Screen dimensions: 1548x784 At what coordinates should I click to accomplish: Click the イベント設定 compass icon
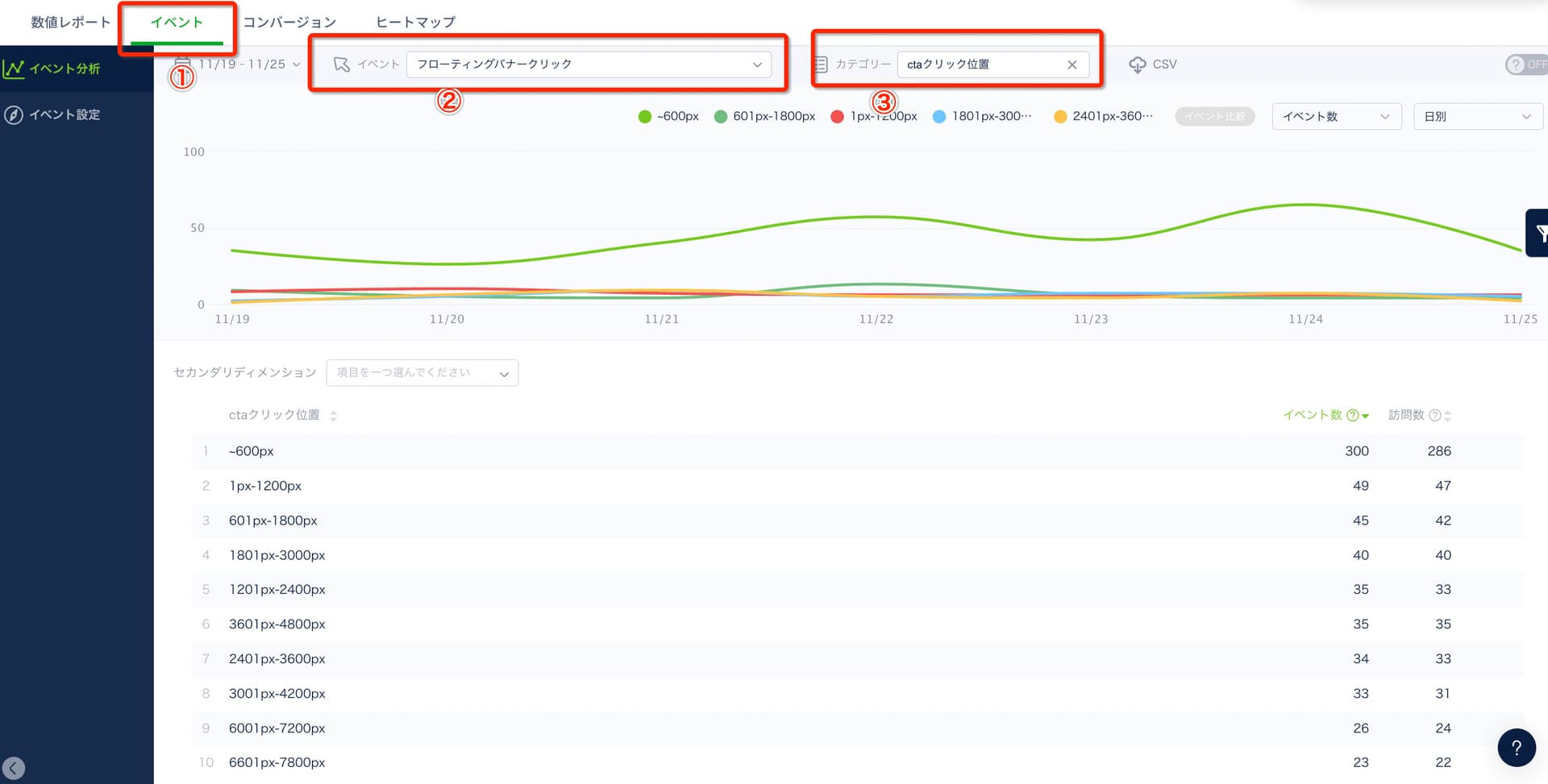tap(14, 115)
